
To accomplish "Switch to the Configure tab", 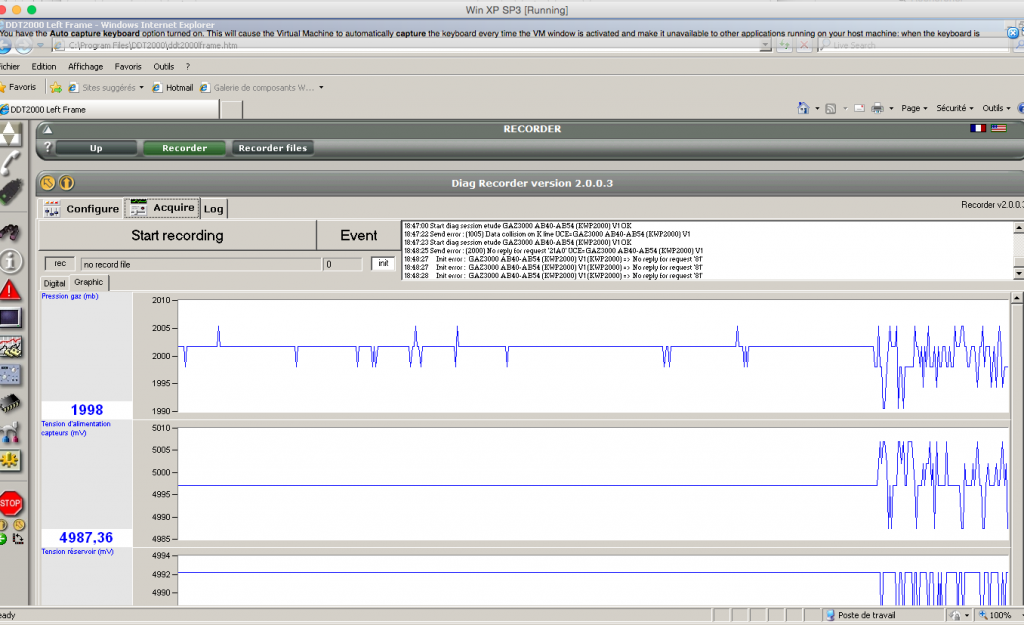I will (82, 208).
